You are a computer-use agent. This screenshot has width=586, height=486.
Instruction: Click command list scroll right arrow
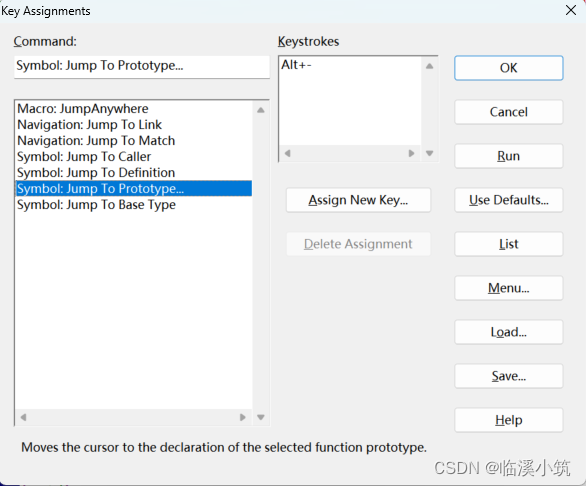pyautogui.click(x=243, y=417)
